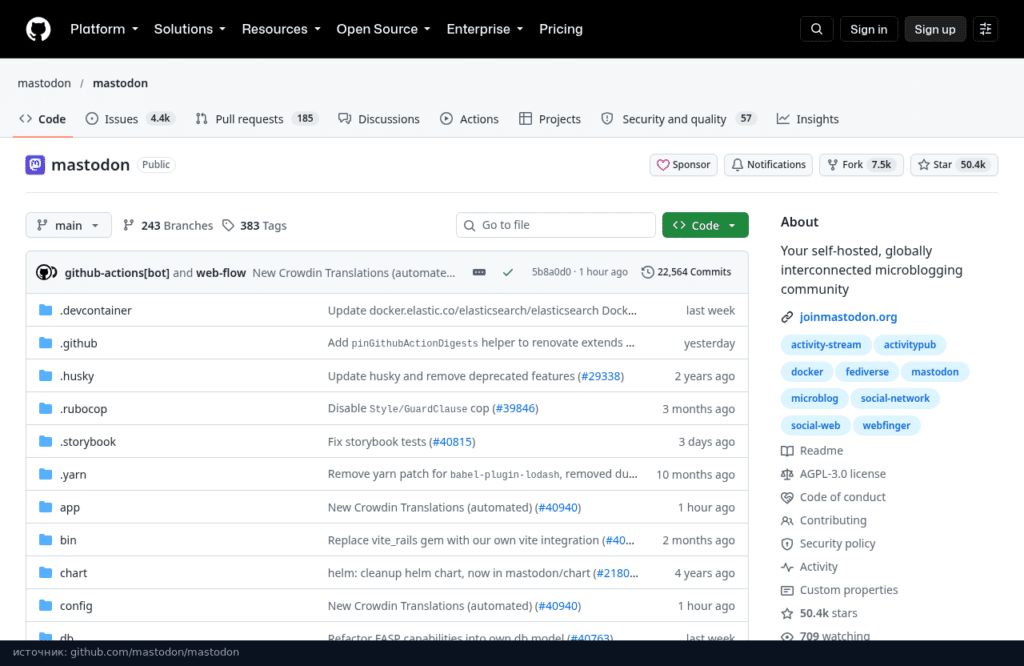1024x666 pixels.
Task: View 243 Branches link
Action: [x=168, y=225]
